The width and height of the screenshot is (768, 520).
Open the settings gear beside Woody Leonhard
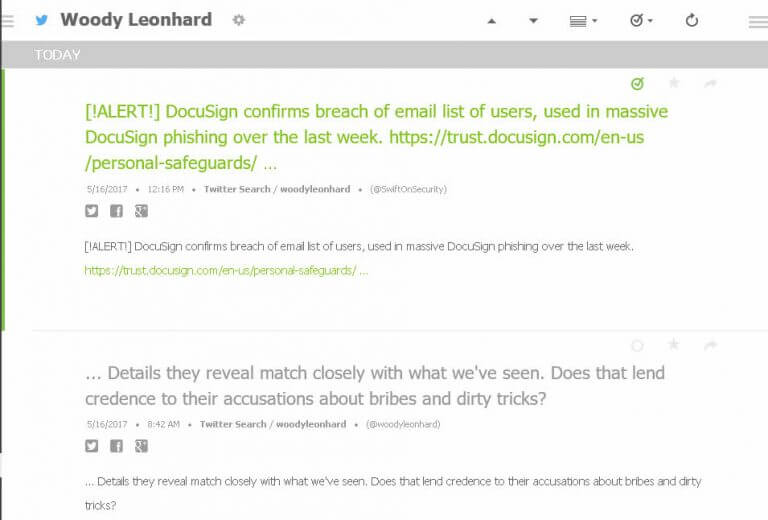pyautogui.click(x=239, y=20)
